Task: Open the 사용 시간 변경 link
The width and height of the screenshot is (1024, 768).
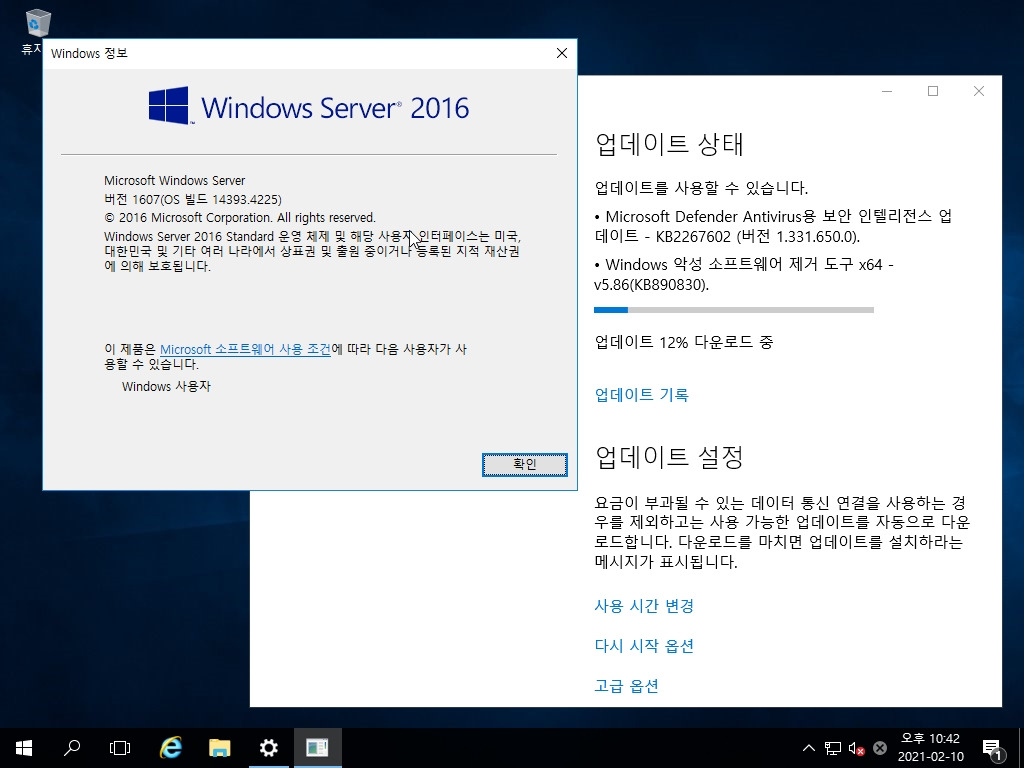Action: point(644,606)
